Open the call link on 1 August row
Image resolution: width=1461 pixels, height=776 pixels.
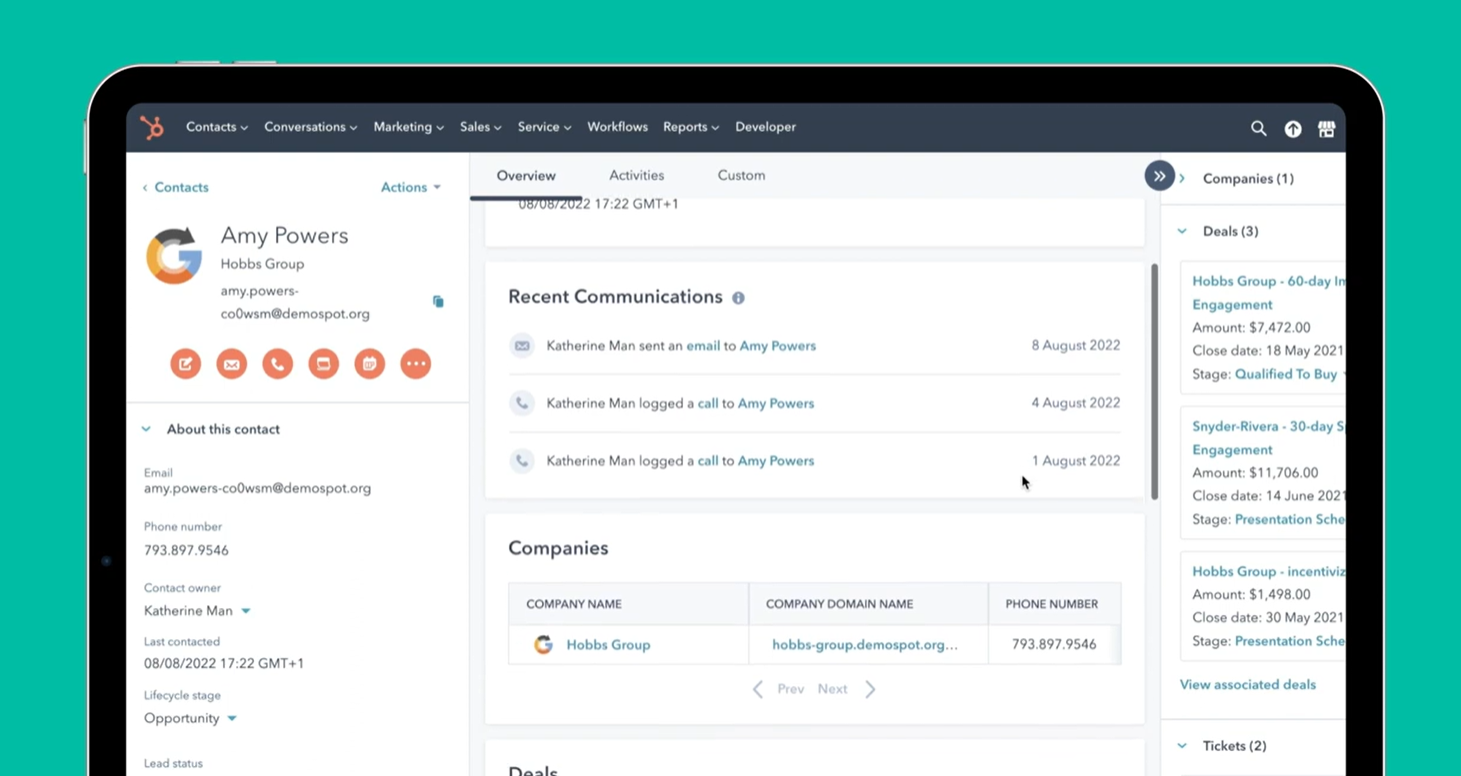pos(708,461)
